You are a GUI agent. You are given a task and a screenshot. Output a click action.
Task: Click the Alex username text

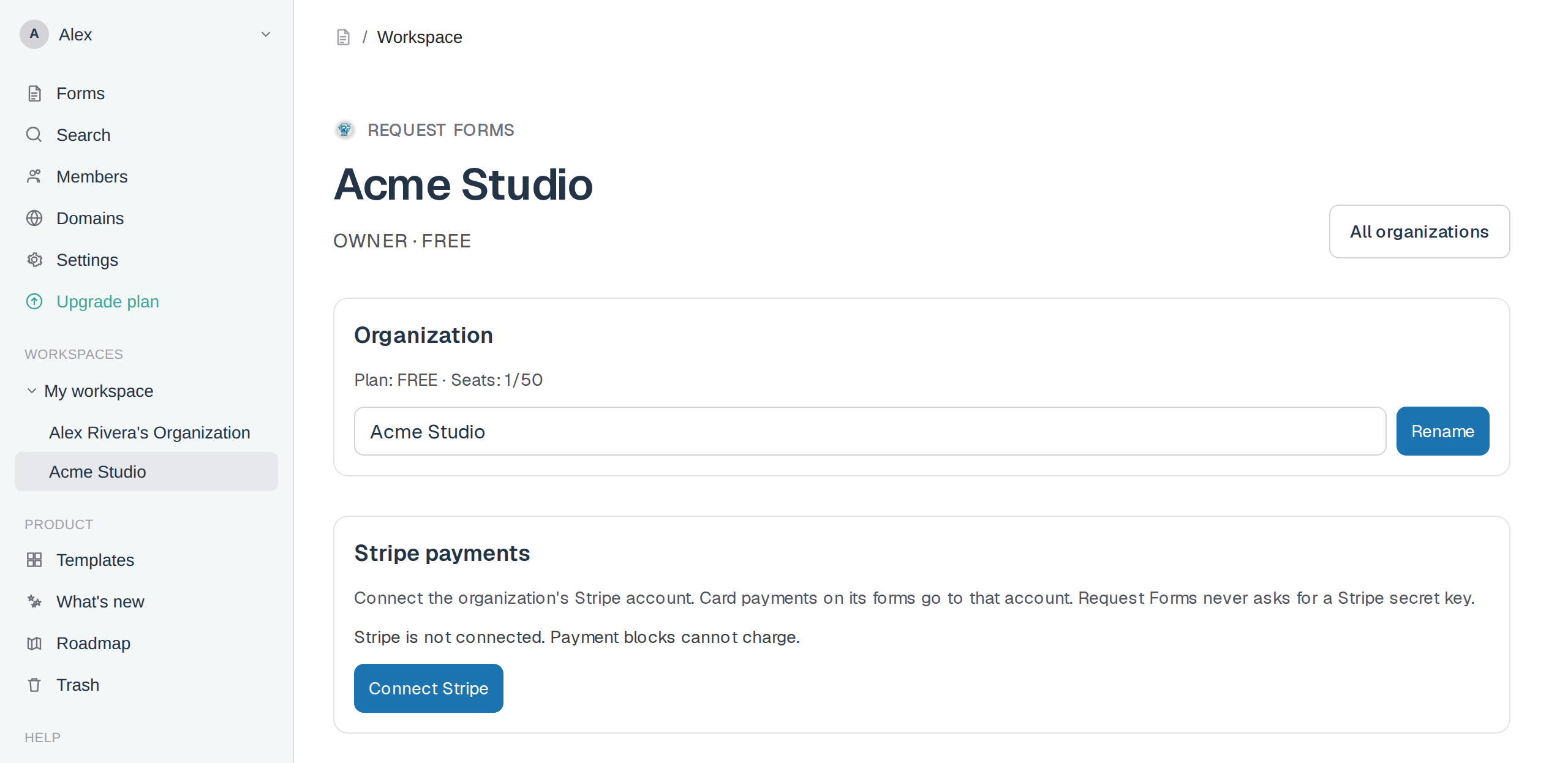coord(75,35)
